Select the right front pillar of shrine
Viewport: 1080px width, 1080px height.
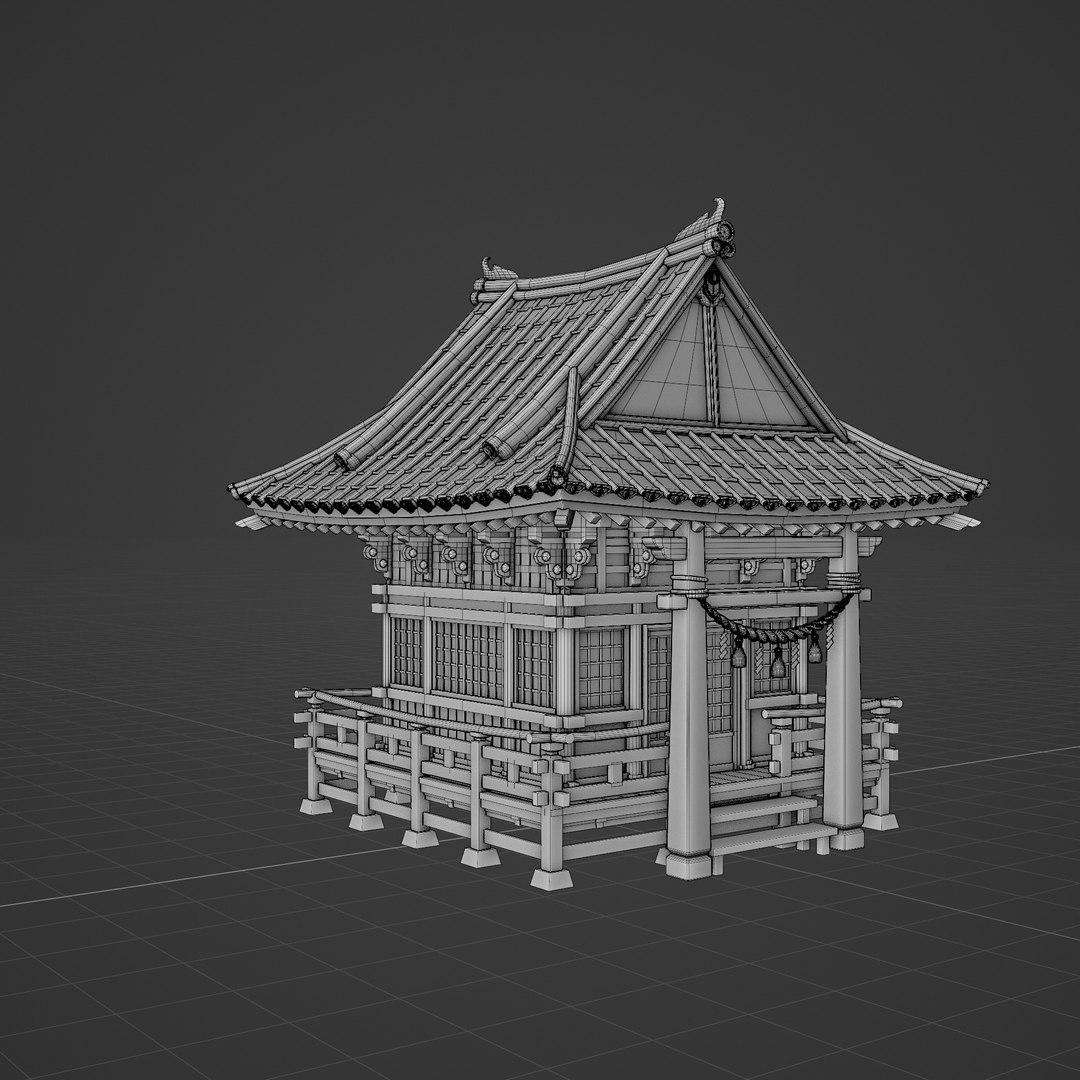pos(844,689)
